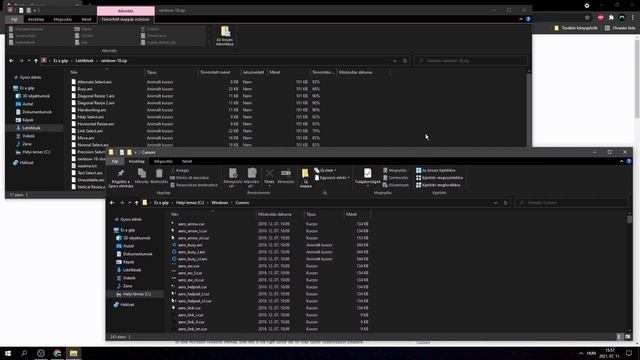Click Előzmények in the Cursors ribbon
Screen dimensions: 640x360
396,185
